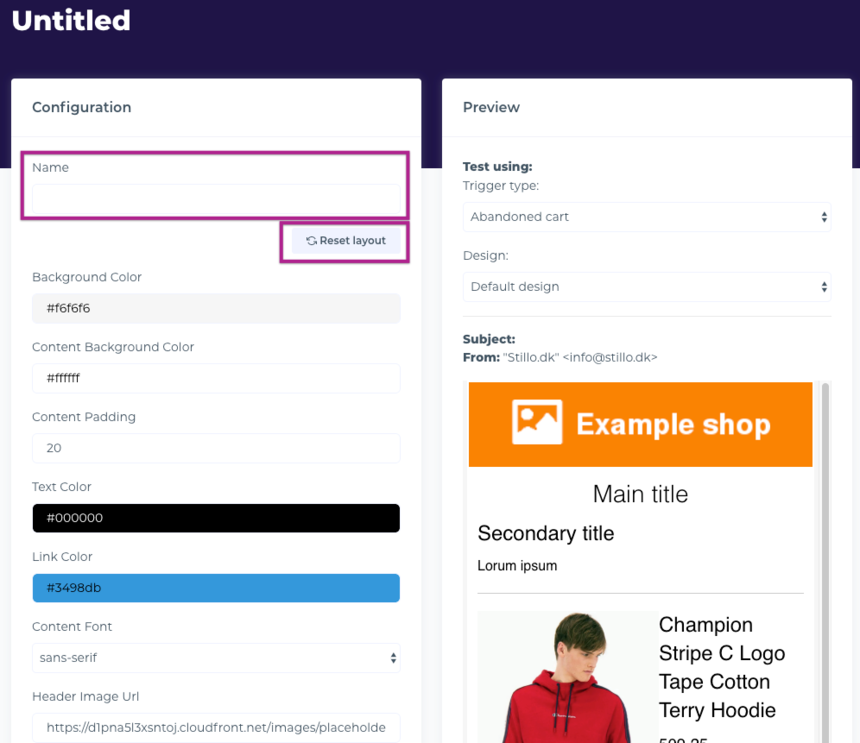The height and width of the screenshot is (743, 860).
Task: Click the Content Background Color field
Action: tap(216, 378)
